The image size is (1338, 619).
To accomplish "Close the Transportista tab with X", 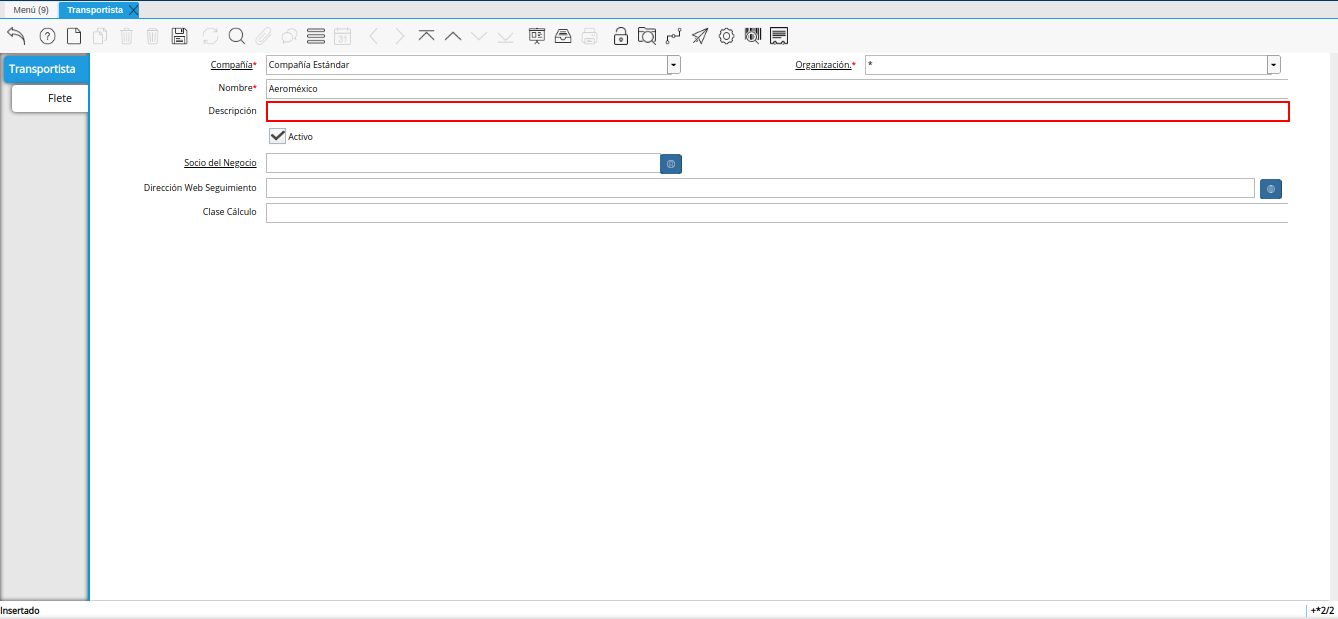I will (134, 10).
